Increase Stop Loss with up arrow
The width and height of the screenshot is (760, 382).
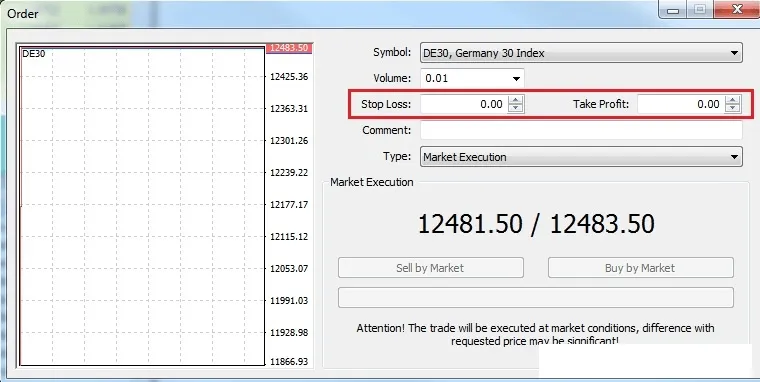(x=516, y=100)
